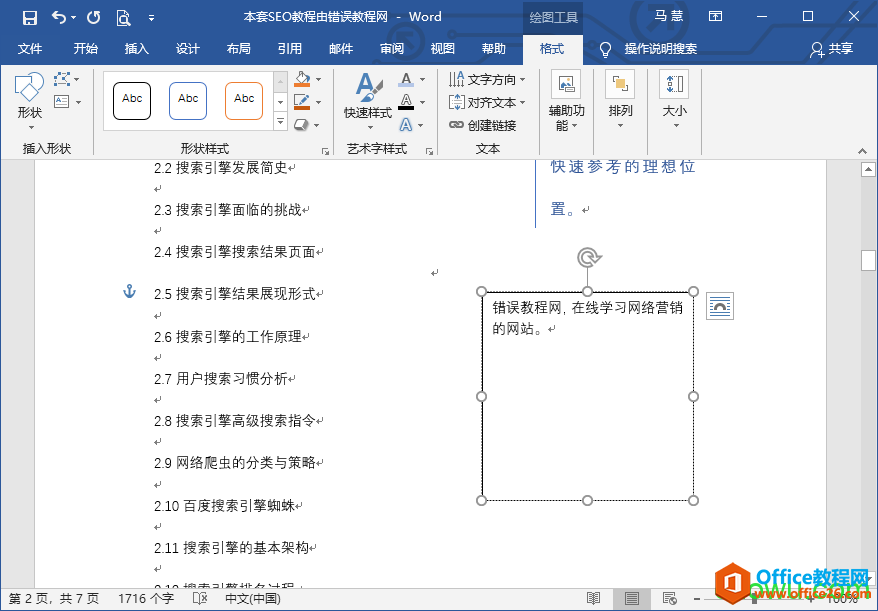Open the shape fill color dropdown
Screen dimensions: 878x611
(319, 80)
